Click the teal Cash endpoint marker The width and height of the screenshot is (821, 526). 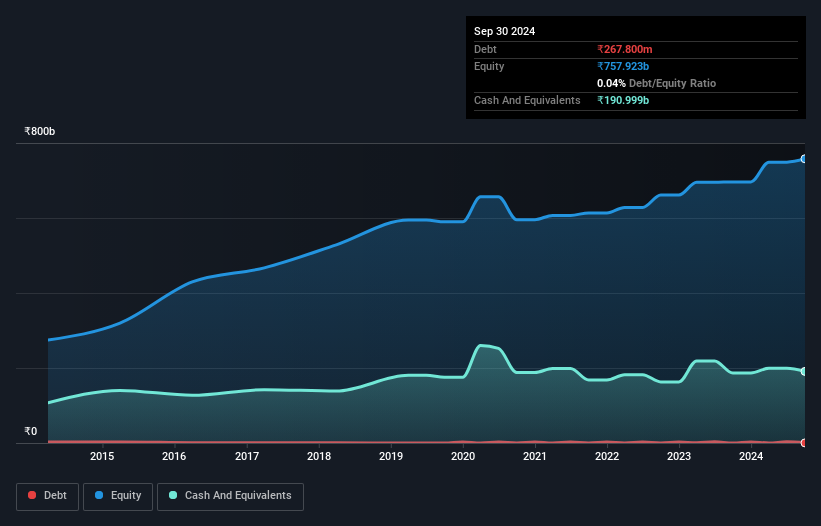(804, 371)
